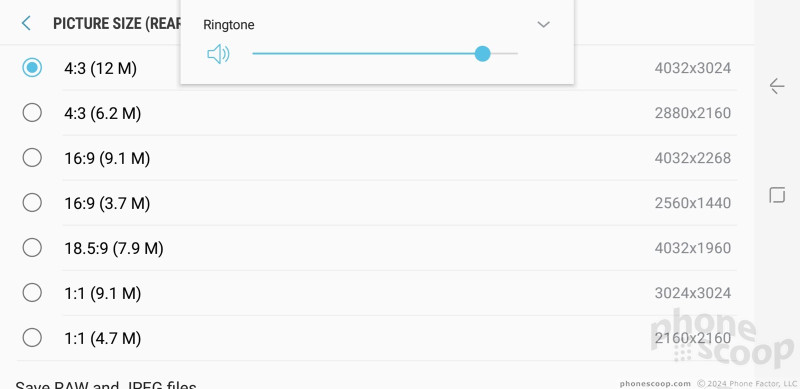Image resolution: width=800 pixels, height=389 pixels.
Task: Tap the Ringtone label in volume panel
Action: click(x=229, y=25)
